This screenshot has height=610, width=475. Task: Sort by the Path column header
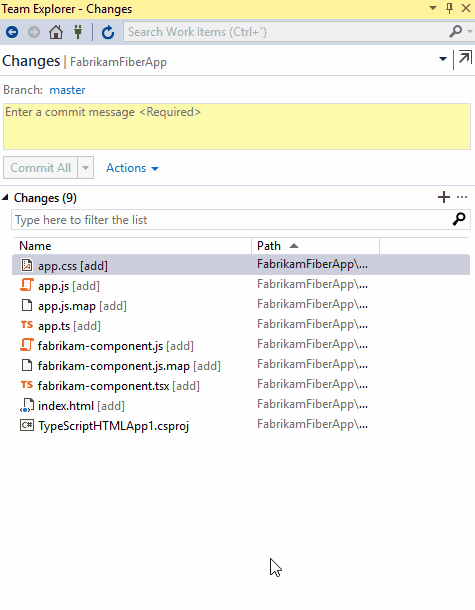click(x=315, y=246)
